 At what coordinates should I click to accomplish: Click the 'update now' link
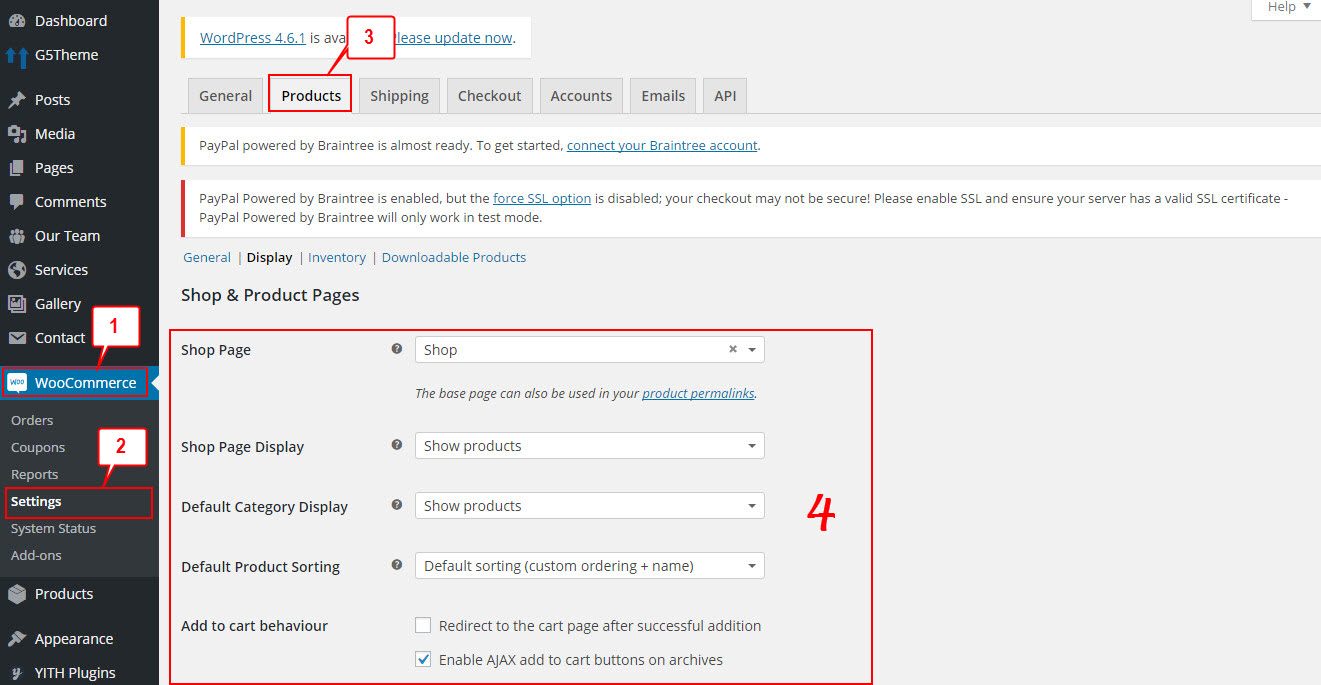coord(455,38)
